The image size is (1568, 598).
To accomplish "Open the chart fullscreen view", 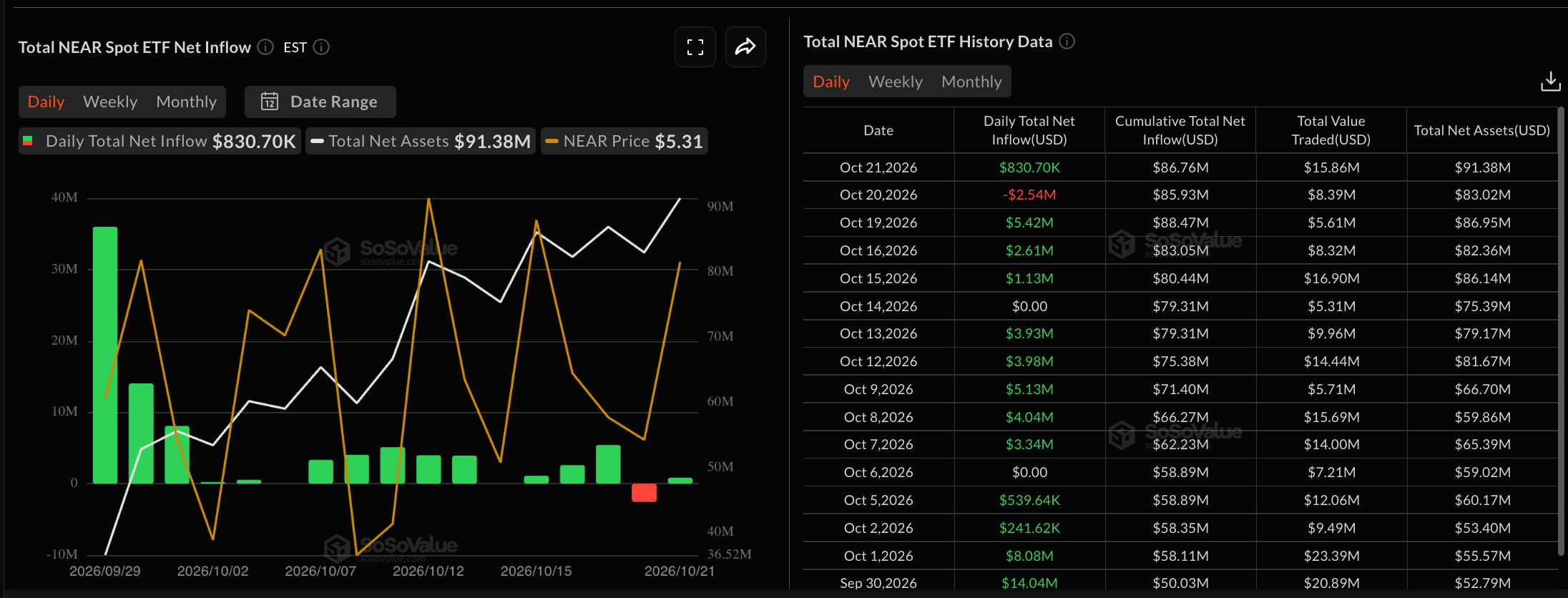I will 695,47.
